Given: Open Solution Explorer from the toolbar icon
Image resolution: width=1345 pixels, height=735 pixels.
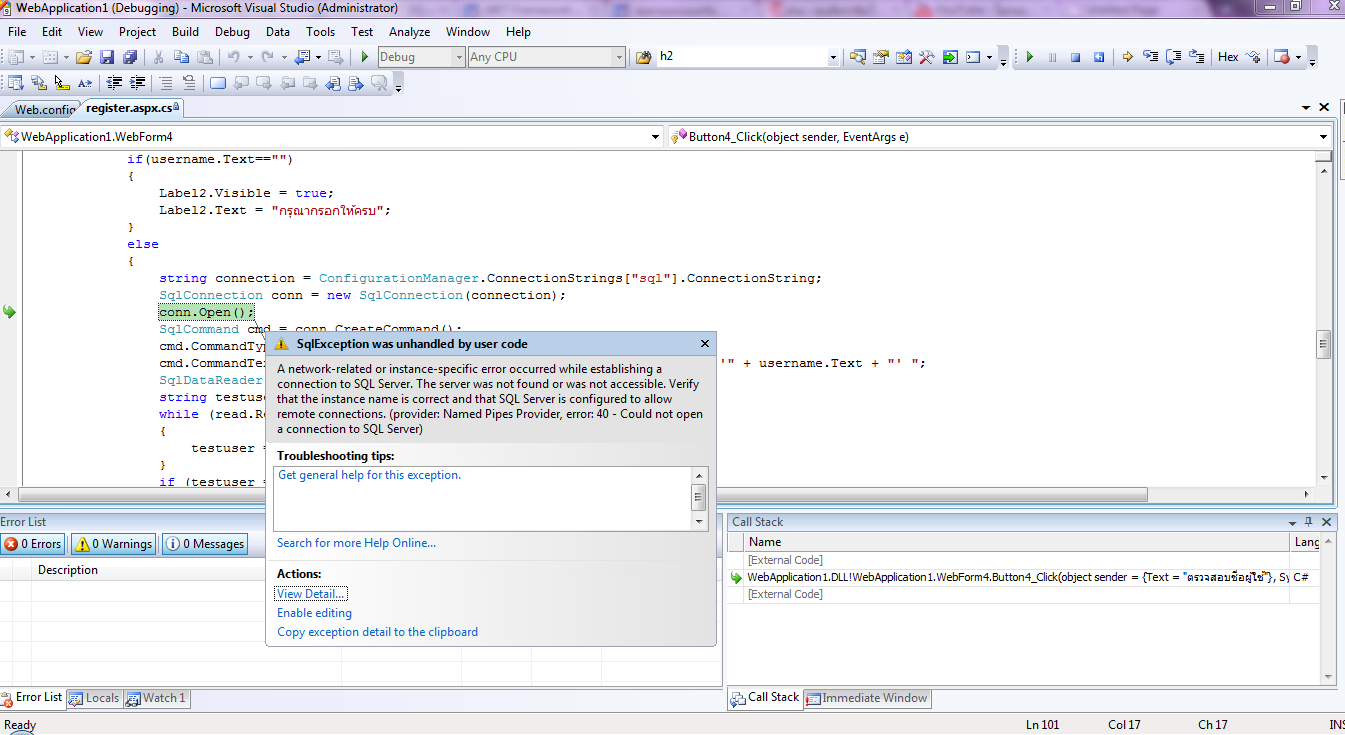Looking at the screenshot, I should pos(857,57).
